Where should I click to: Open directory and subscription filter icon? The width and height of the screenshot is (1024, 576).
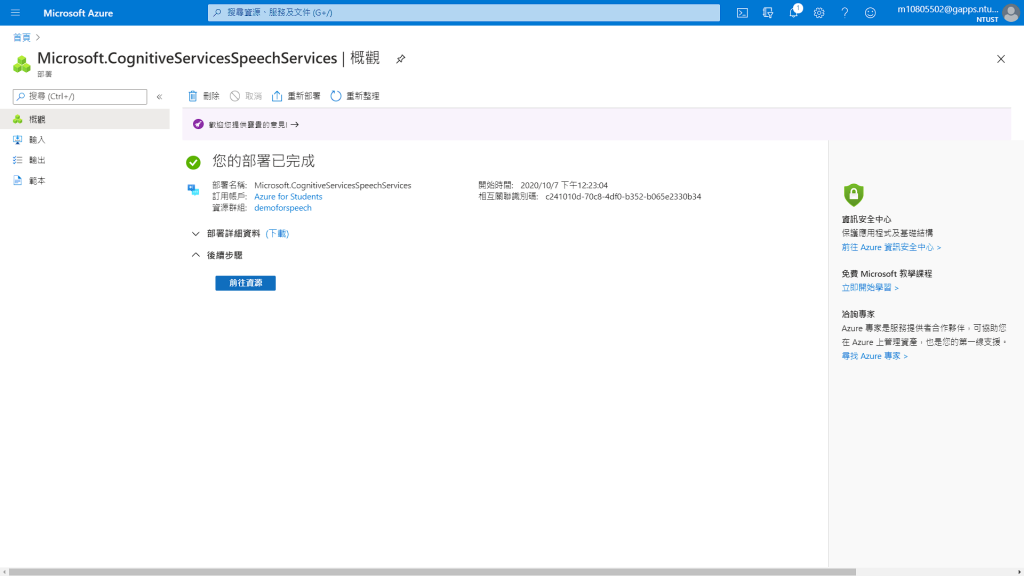[x=768, y=12]
